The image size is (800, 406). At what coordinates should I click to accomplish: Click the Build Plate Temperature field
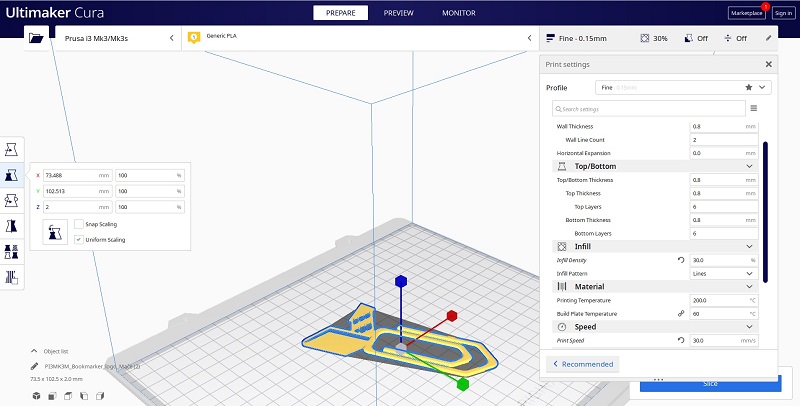click(x=723, y=314)
